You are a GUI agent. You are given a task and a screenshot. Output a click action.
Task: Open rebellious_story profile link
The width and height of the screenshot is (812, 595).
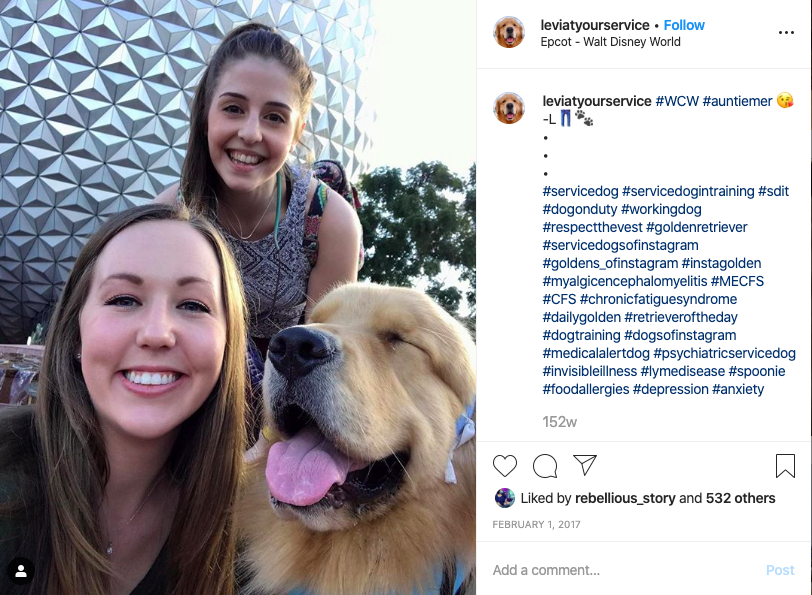coord(625,498)
